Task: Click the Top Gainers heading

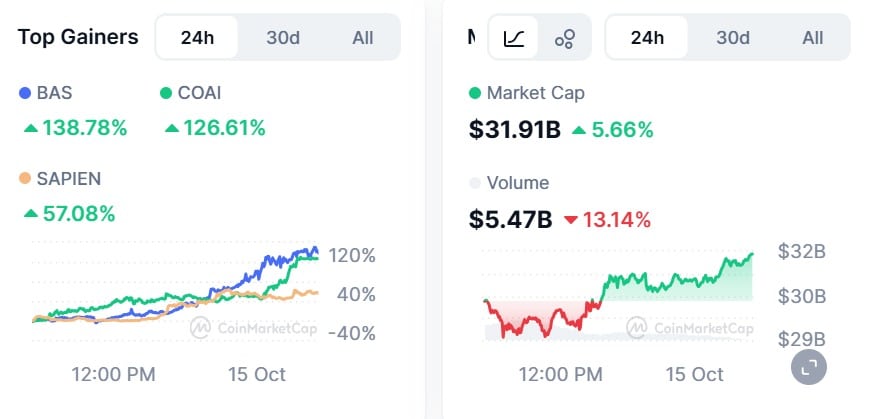Action: (78, 38)
